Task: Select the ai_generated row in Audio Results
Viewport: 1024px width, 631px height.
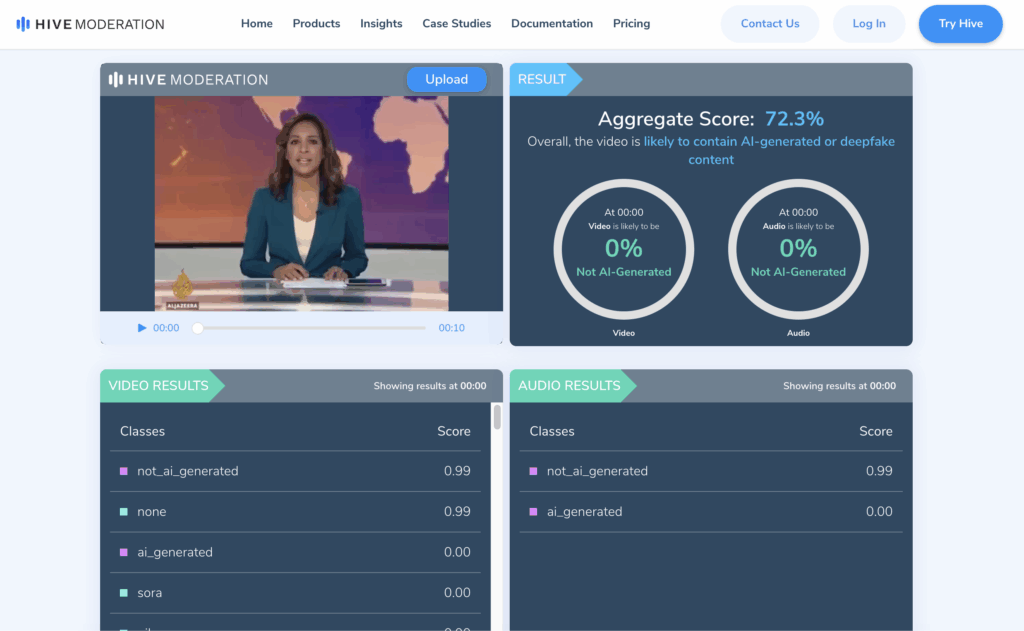Action: [711, 512]
